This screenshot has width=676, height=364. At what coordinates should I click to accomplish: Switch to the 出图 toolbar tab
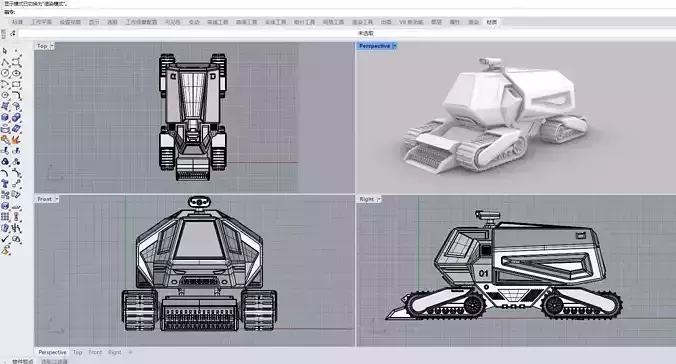pyautogui.click(x=386, y=22)
